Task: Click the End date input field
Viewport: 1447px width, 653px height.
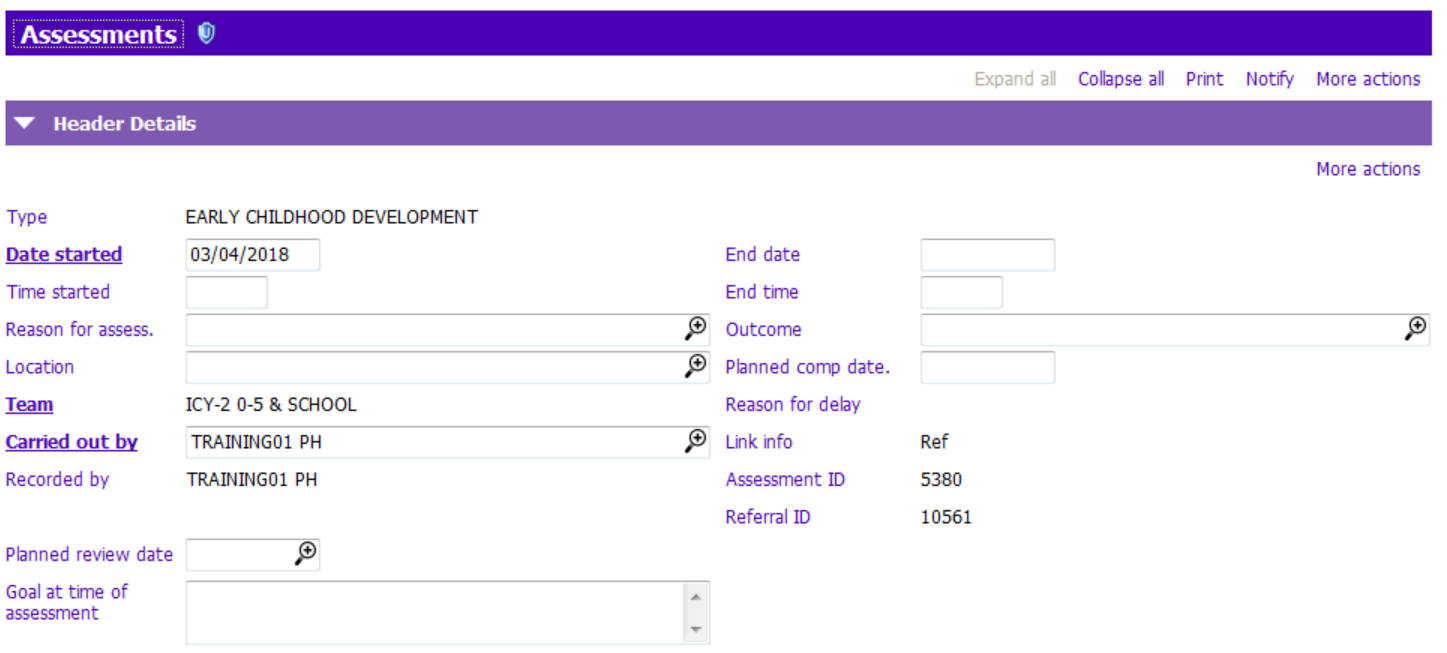Action: (x=987, y=254)
